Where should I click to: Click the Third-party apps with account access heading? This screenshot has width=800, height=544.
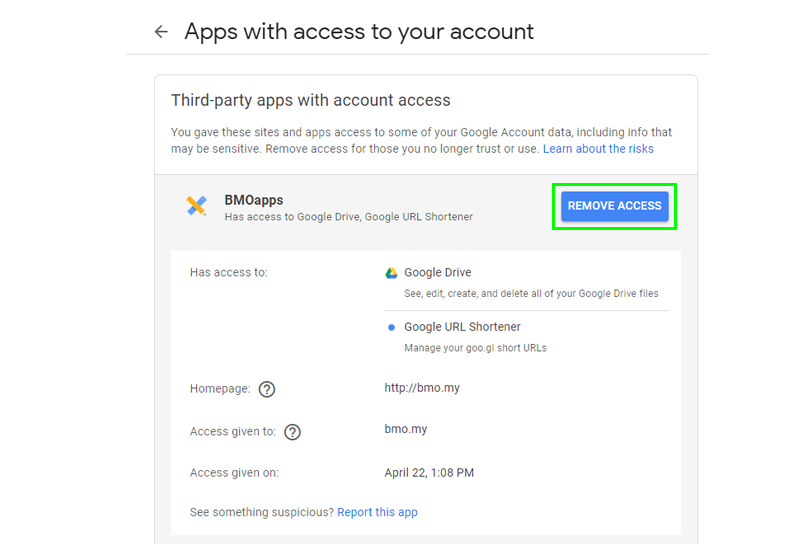coord(311,100)
